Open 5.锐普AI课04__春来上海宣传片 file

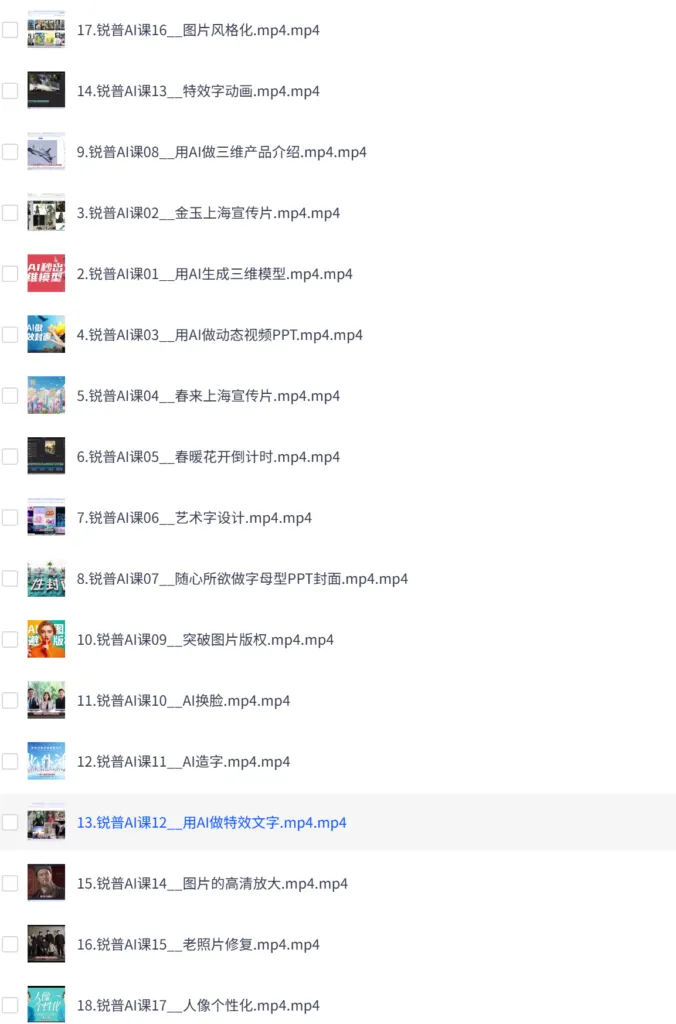[208, 396]
